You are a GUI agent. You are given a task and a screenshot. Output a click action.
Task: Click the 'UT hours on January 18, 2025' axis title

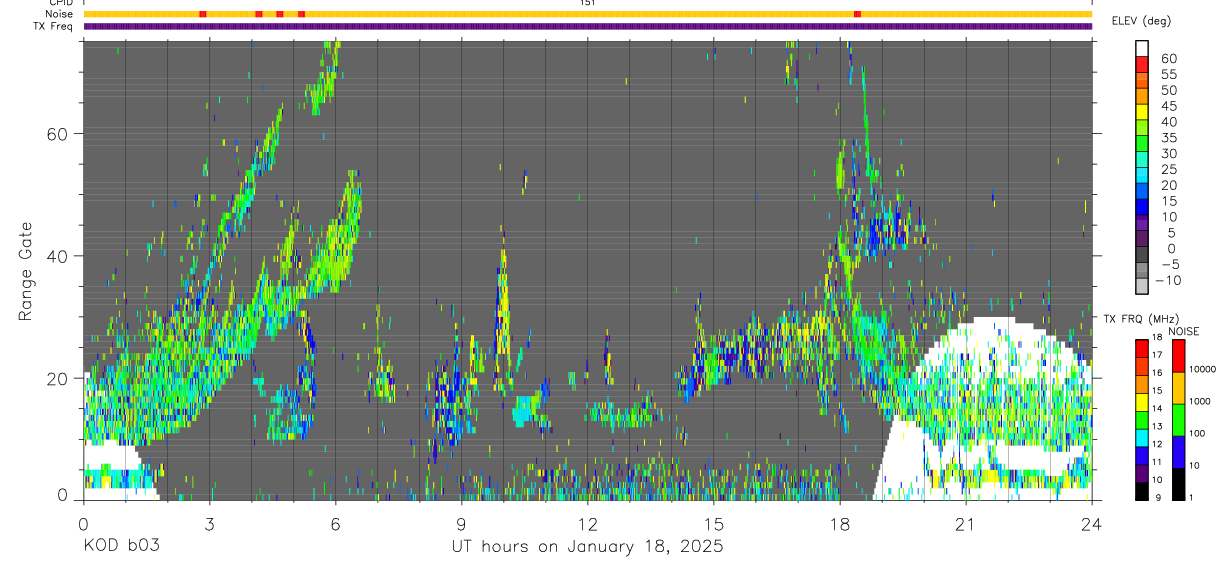click(x=587, y=547)
